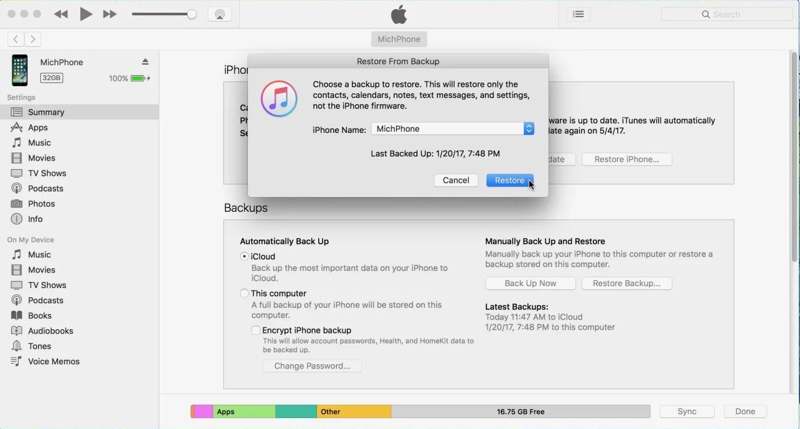The image size is (800, 429).
Task: Open Summary in the Settings sidebar
Action: point(46,112)
